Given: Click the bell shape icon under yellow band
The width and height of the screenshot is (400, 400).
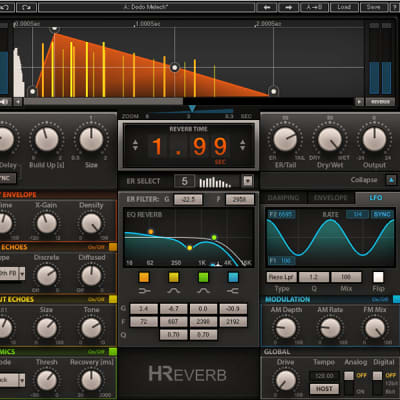Looking at the screenshot, I should pos(174,291).
